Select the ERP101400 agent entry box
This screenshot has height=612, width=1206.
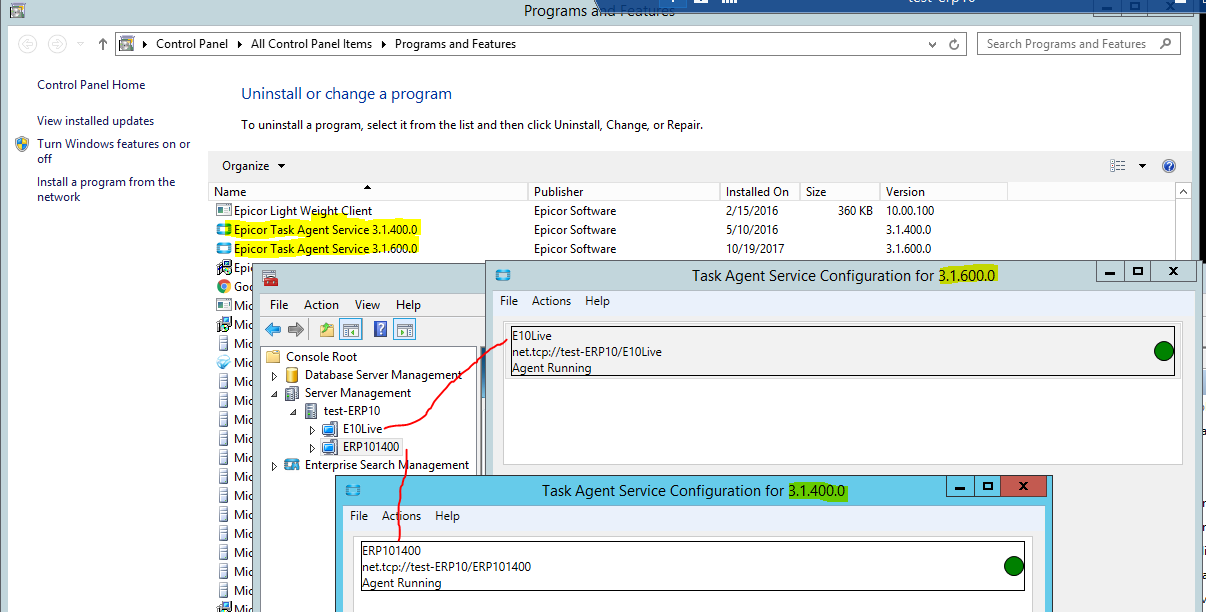click(693, 567)
